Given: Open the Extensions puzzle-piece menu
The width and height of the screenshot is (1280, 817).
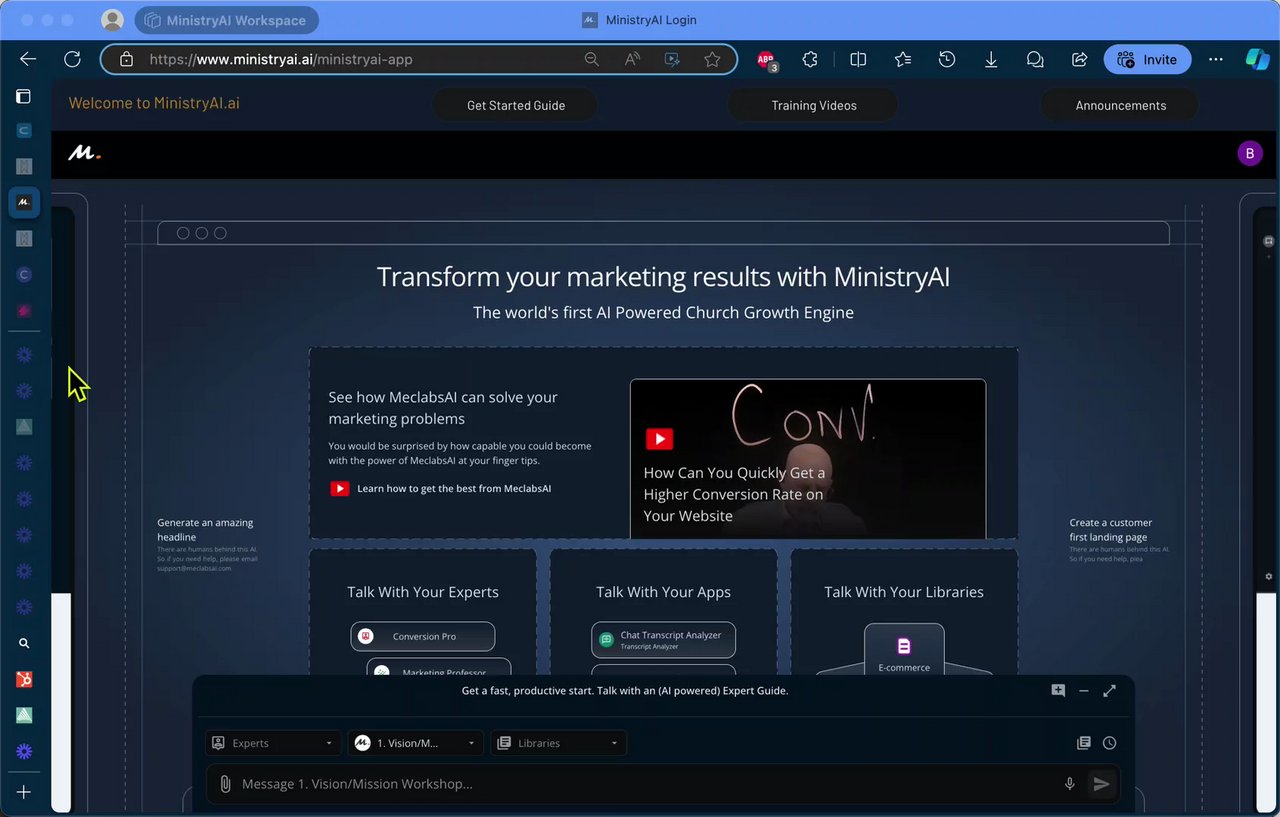Looking at the screenshot, I should pos(810,59).
